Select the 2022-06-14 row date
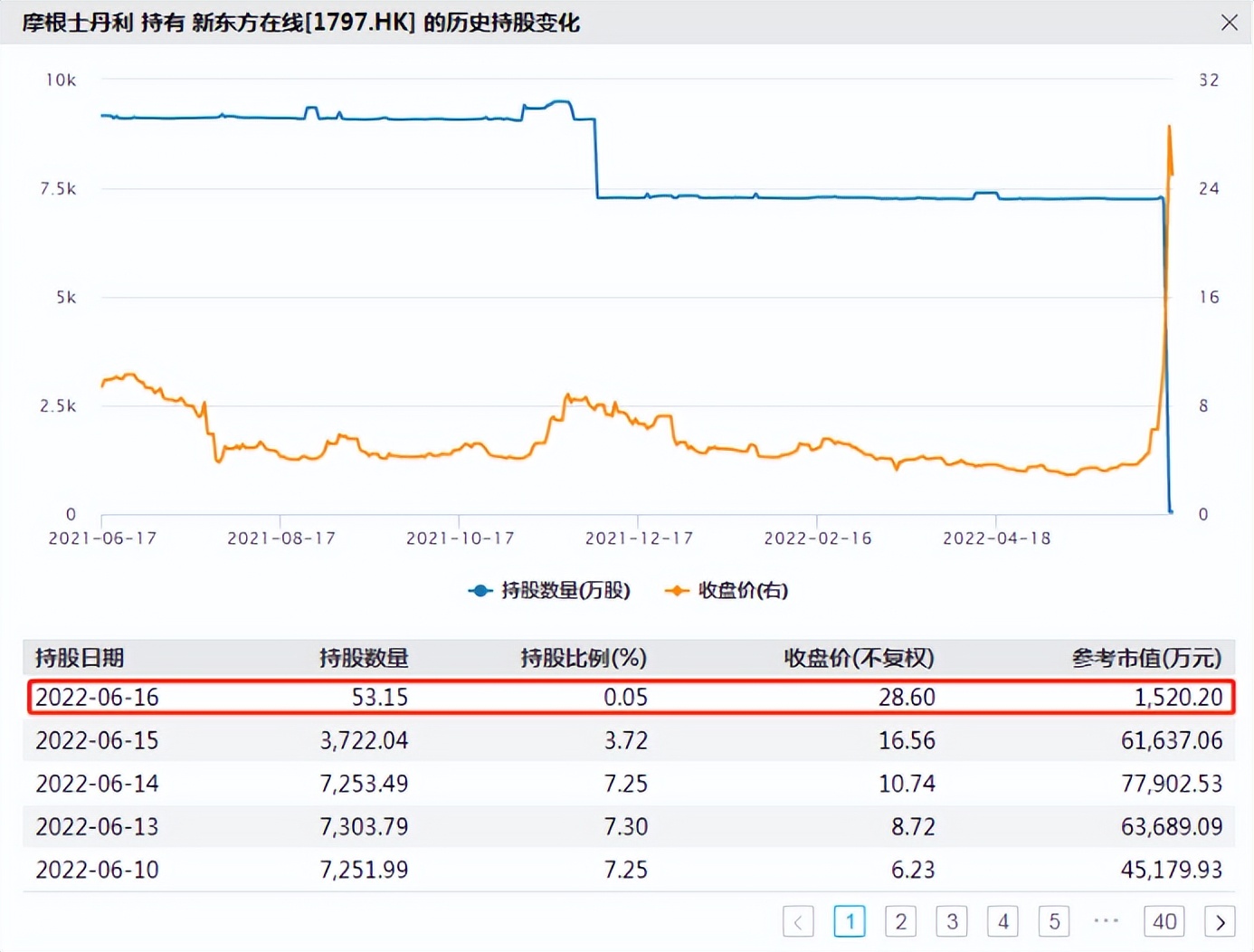Image resolution: width=1254 pixels, height=952 pixels. pyautogui.click(x=97, y=783)
